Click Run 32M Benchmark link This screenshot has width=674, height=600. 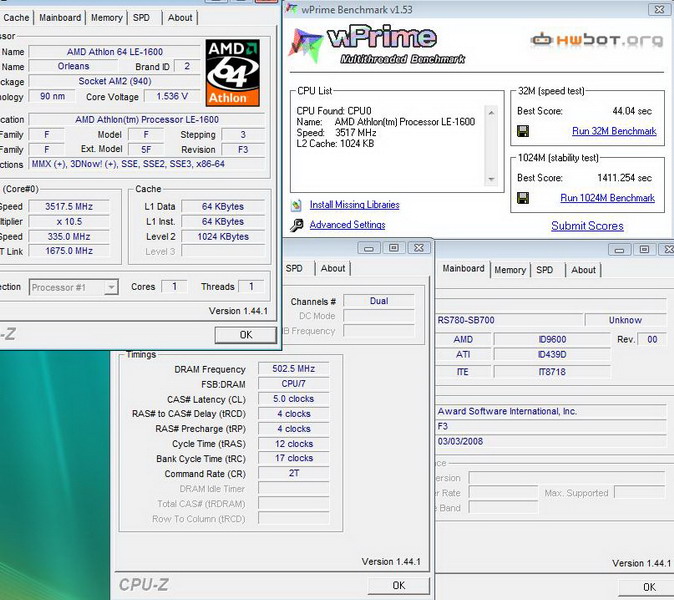point(614,131)
